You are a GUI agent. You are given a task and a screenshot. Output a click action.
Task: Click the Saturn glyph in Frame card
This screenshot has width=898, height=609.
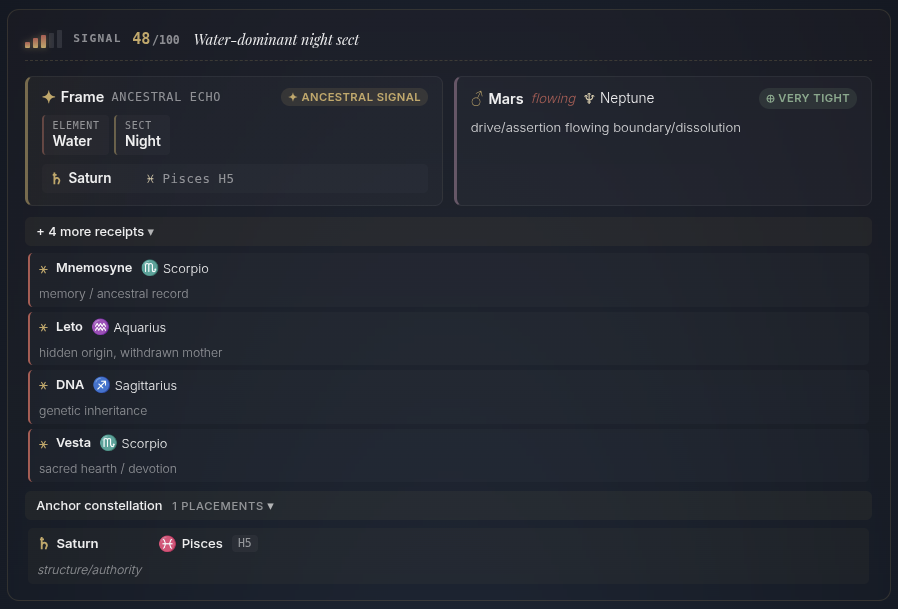(56, 179)
